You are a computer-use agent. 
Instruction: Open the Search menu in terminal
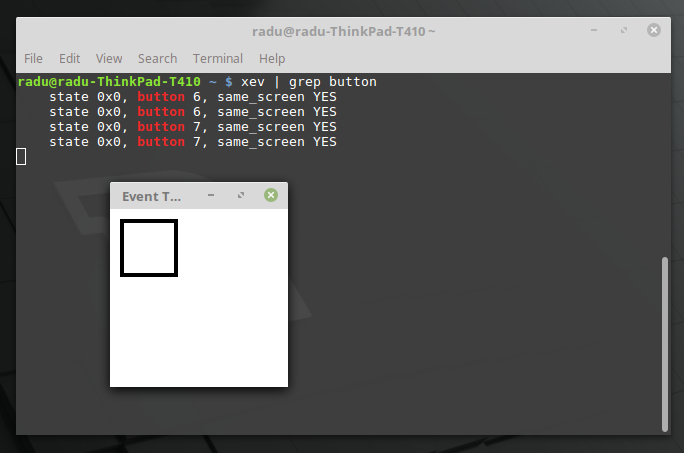(157, 58)
